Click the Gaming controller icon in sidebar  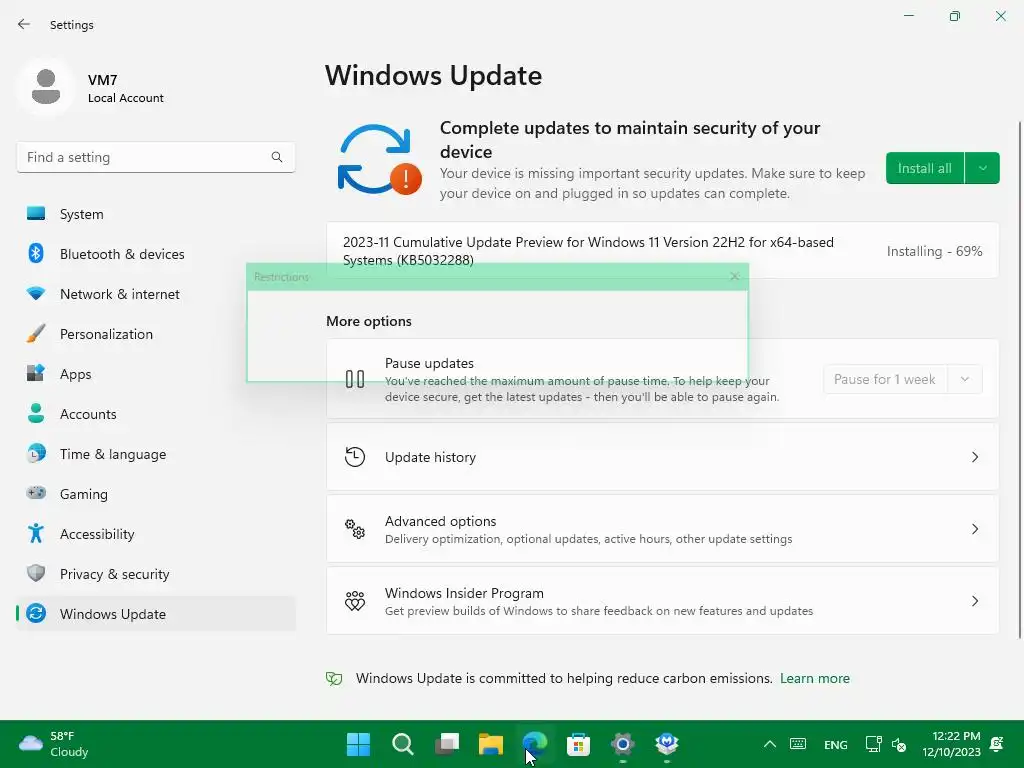(36, 493)
